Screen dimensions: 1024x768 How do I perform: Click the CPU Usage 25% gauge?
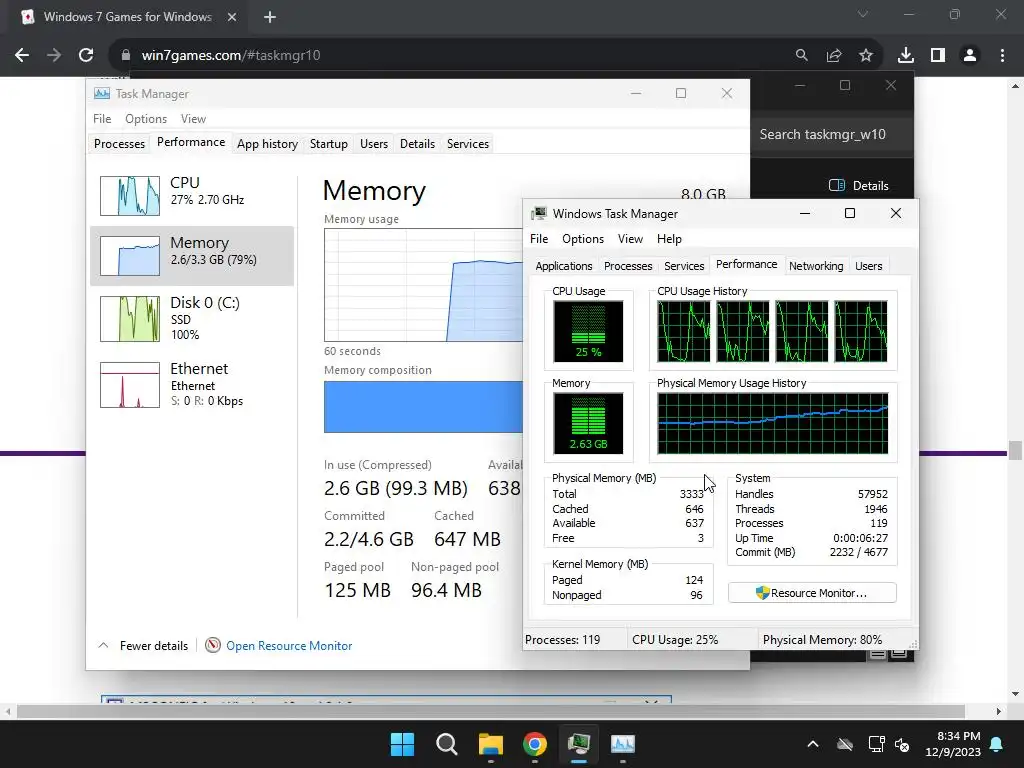tap(588, 331)
